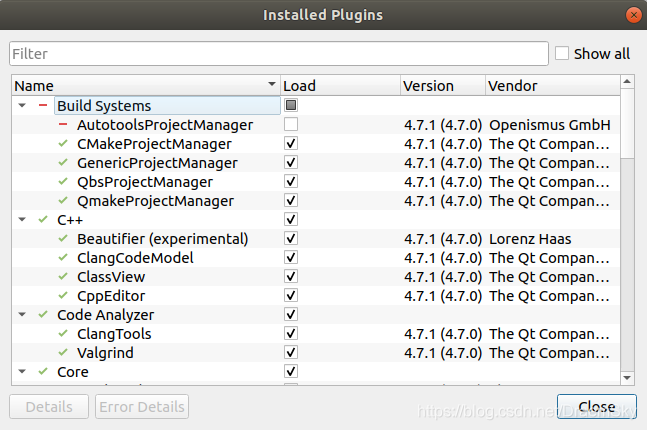The height and width of the screenshot is (430, 647).
Task: Select the Code Analyzer category name
Action: [x=106, y=314]
